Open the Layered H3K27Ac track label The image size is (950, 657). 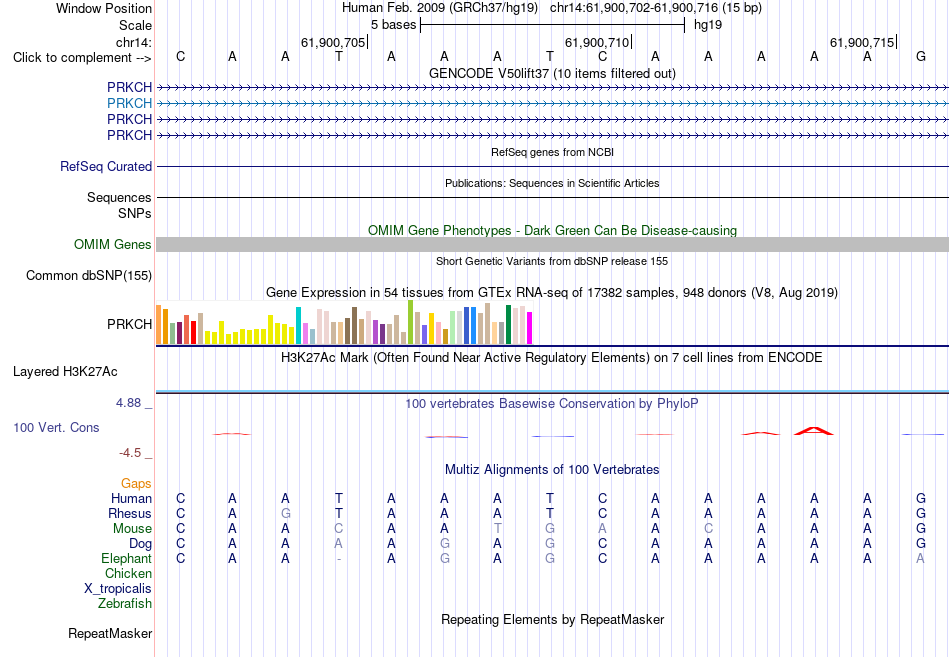point(65,372)
